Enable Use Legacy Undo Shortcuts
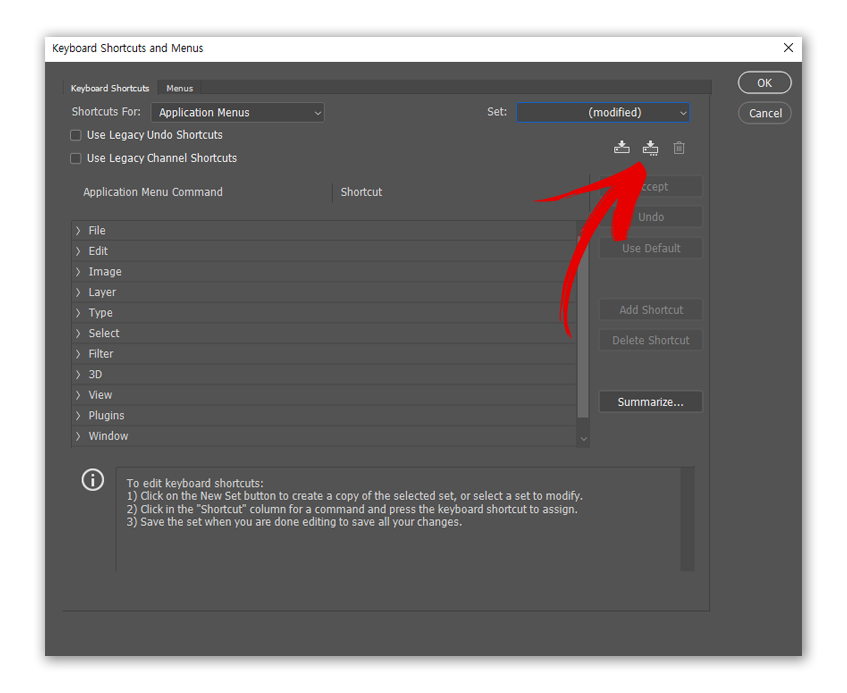Viewport: 847px width, 693px height. point(76,135)
